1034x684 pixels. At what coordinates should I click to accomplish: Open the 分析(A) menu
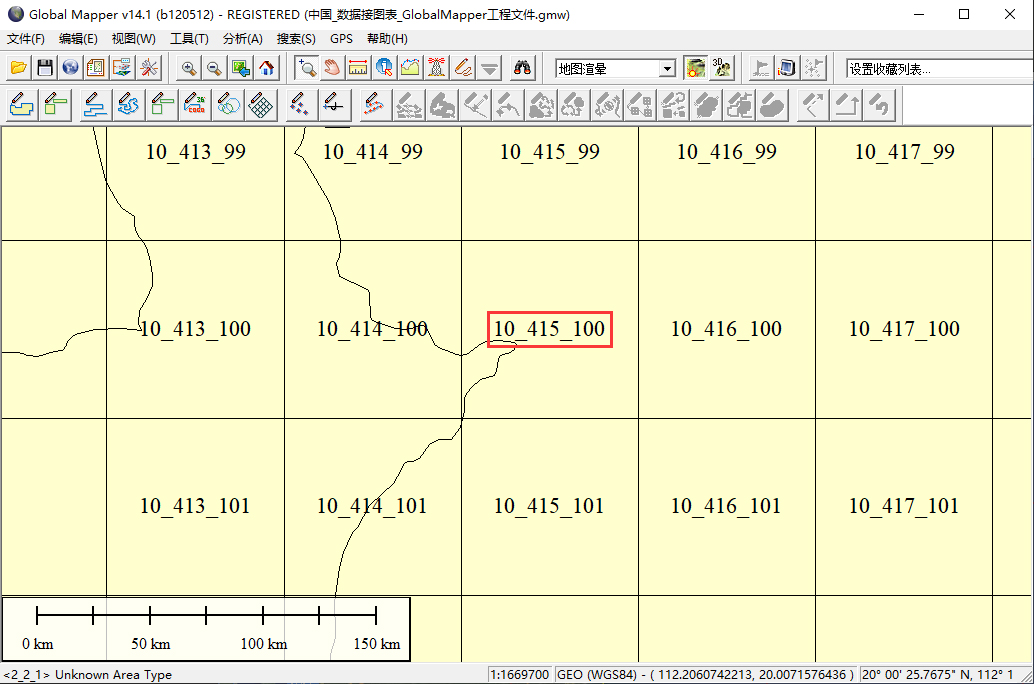click(242, 39)
